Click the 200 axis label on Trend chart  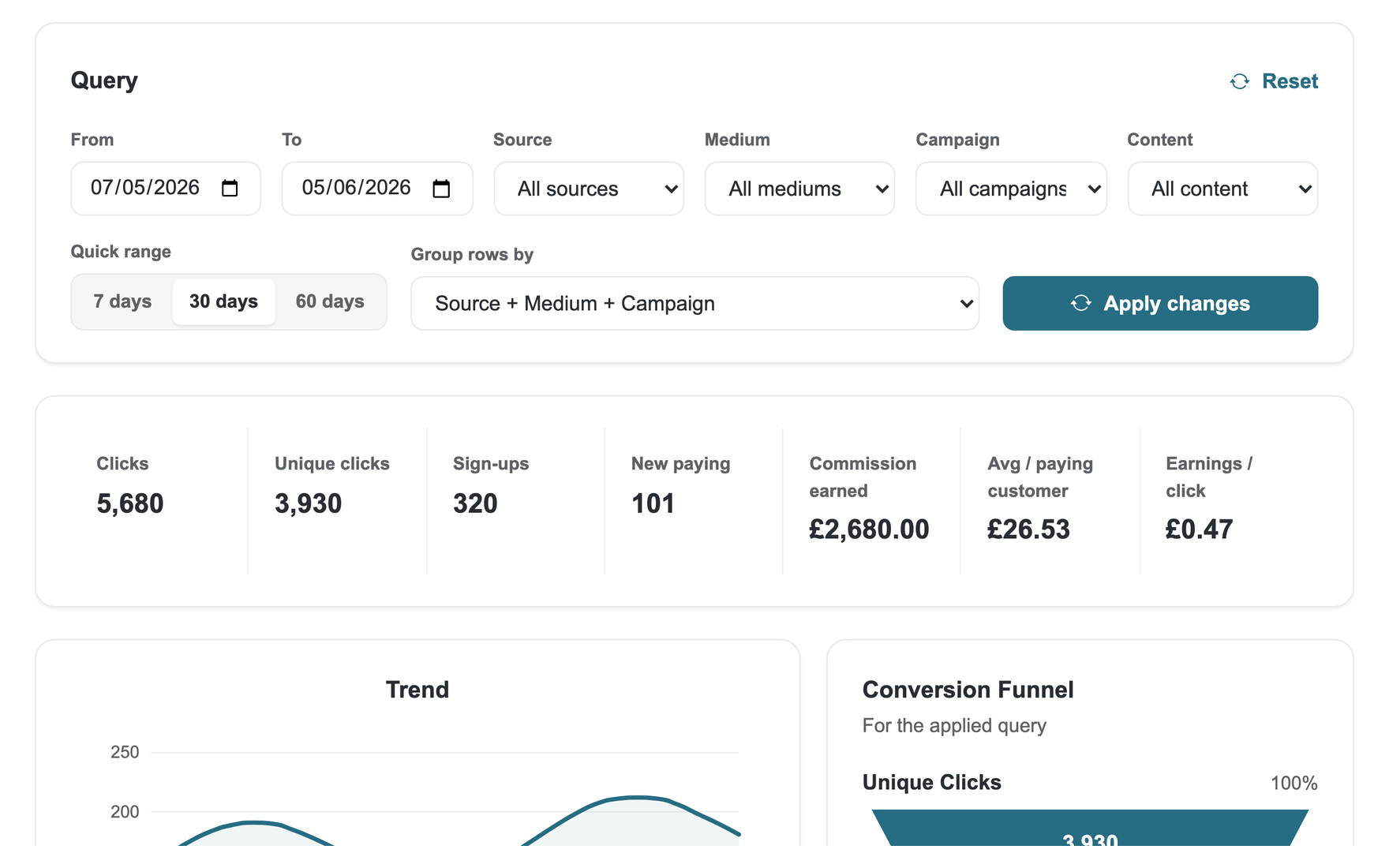tap(125, 811)
